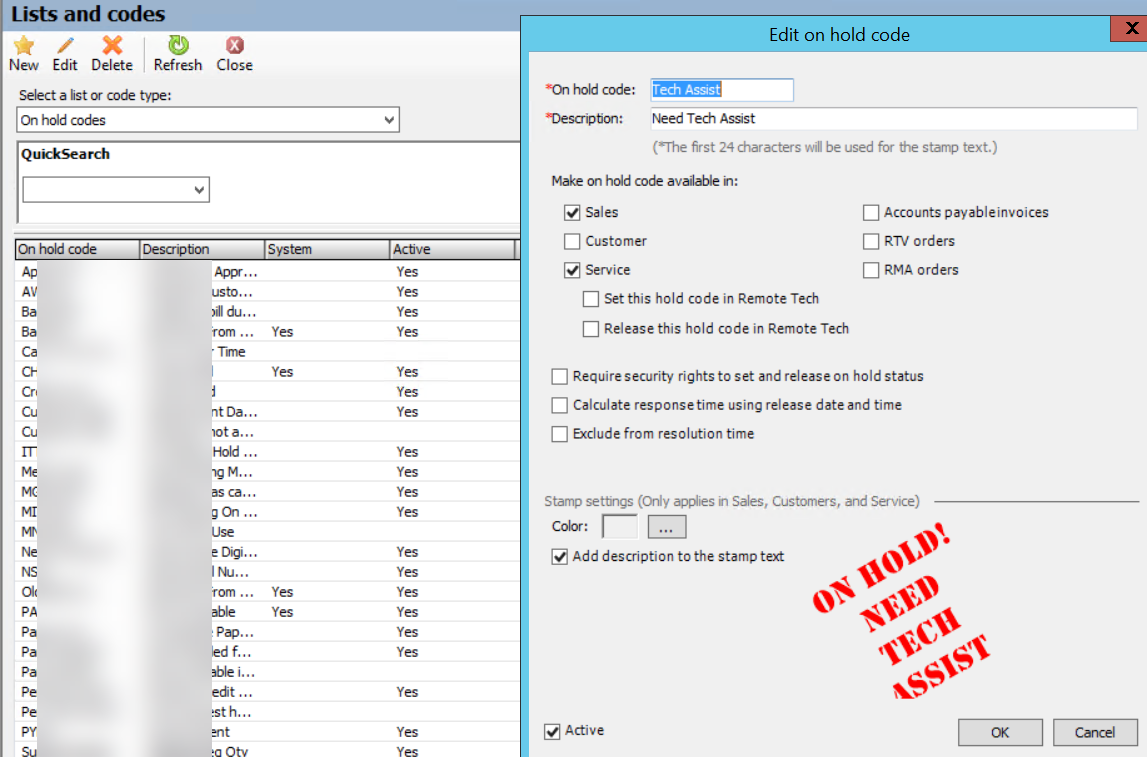Viewport: 1147px width, 757px height.
Task: Select the row ending with 'nt Da…'
Action: pos(267,412)
